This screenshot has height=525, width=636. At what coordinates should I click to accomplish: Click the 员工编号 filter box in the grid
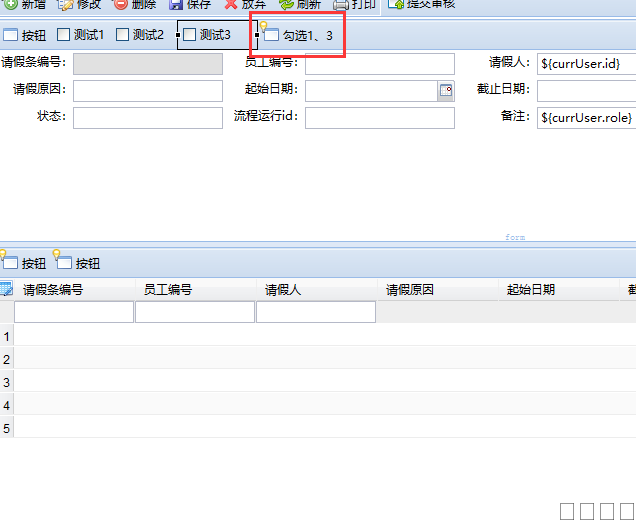(195, 312)
